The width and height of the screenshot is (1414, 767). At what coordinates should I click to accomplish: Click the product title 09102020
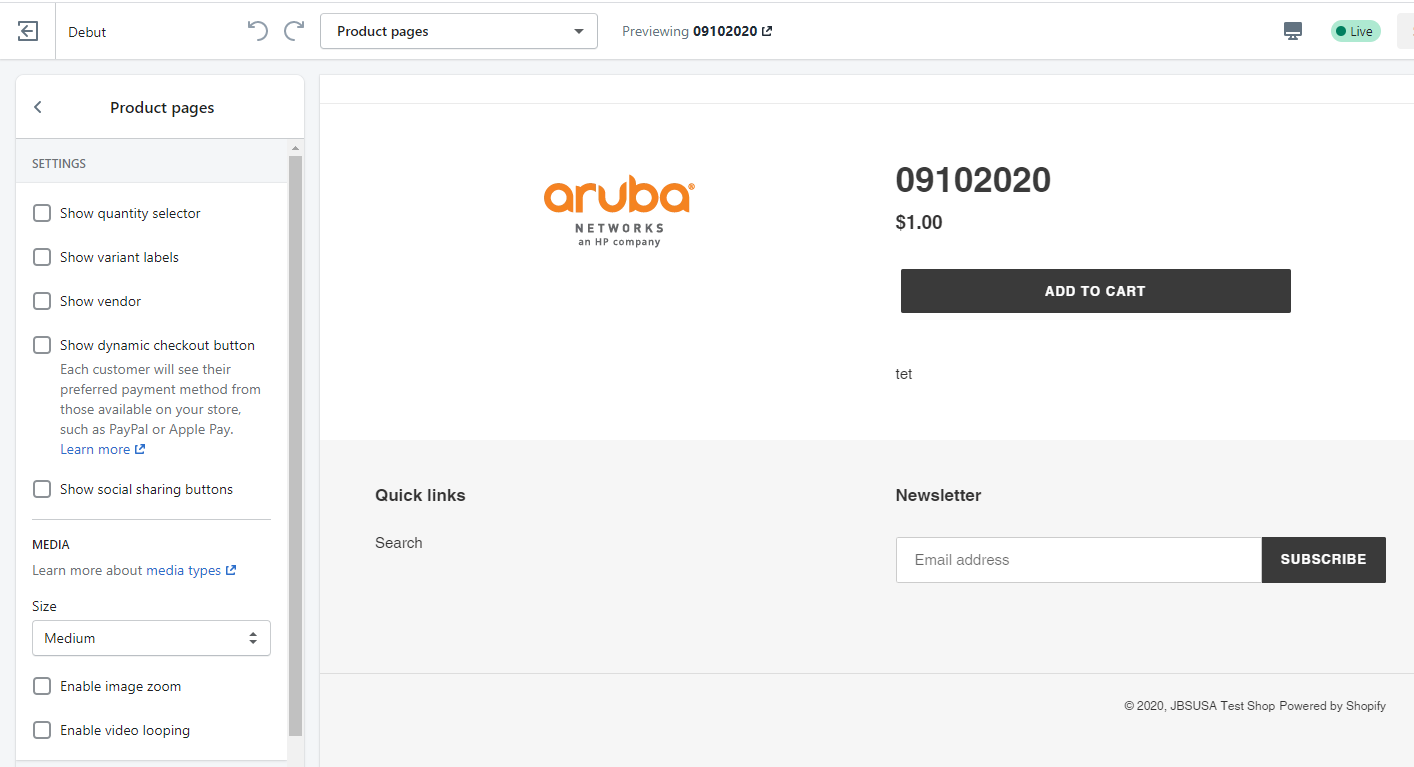973,180
